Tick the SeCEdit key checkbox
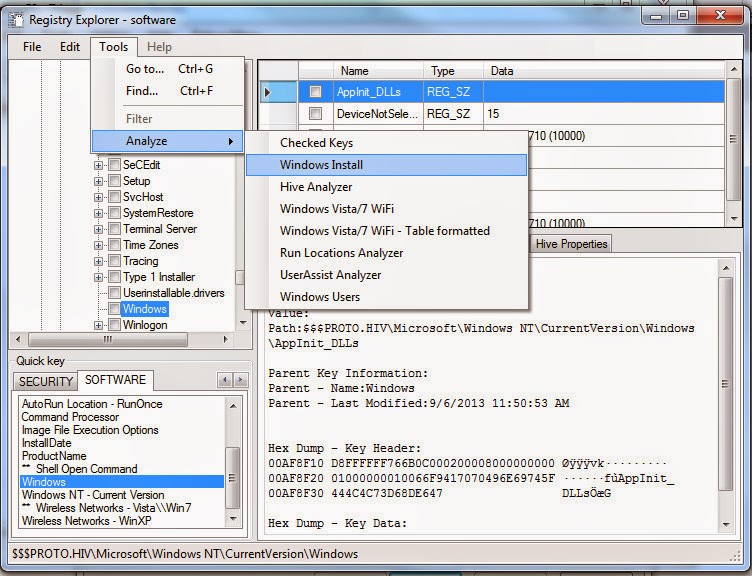Screen dimensions: 752x576 115,165
